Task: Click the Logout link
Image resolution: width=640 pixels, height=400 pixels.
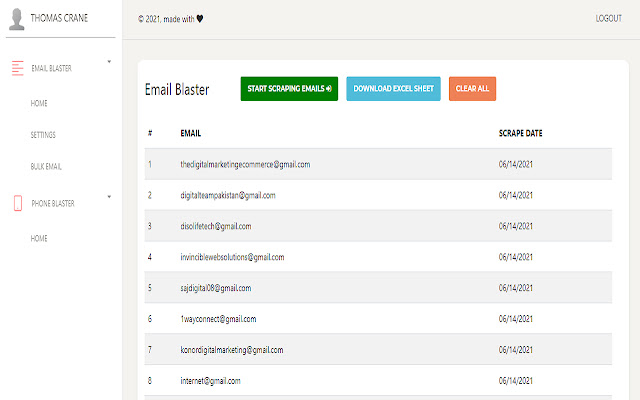Action: click(608, 19)
